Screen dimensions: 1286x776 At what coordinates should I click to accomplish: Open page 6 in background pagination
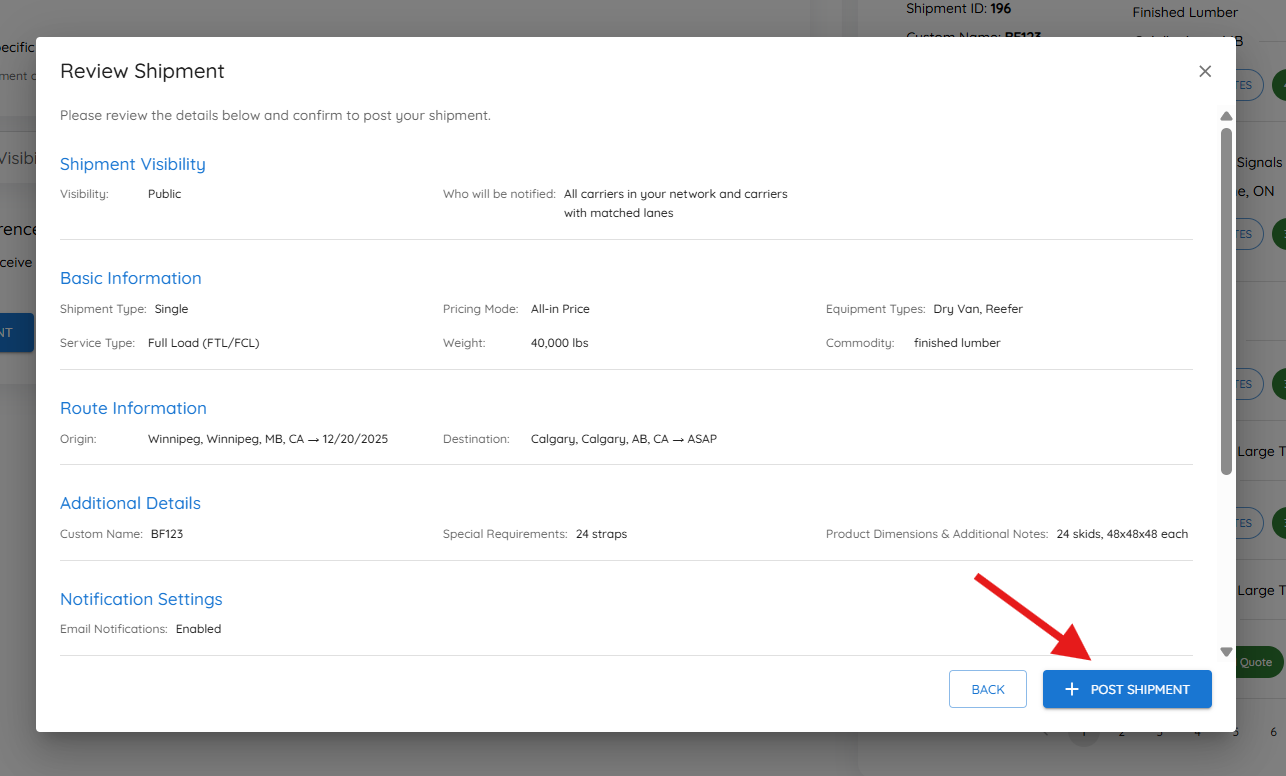pyautogui.click(x=1273, y=732)
